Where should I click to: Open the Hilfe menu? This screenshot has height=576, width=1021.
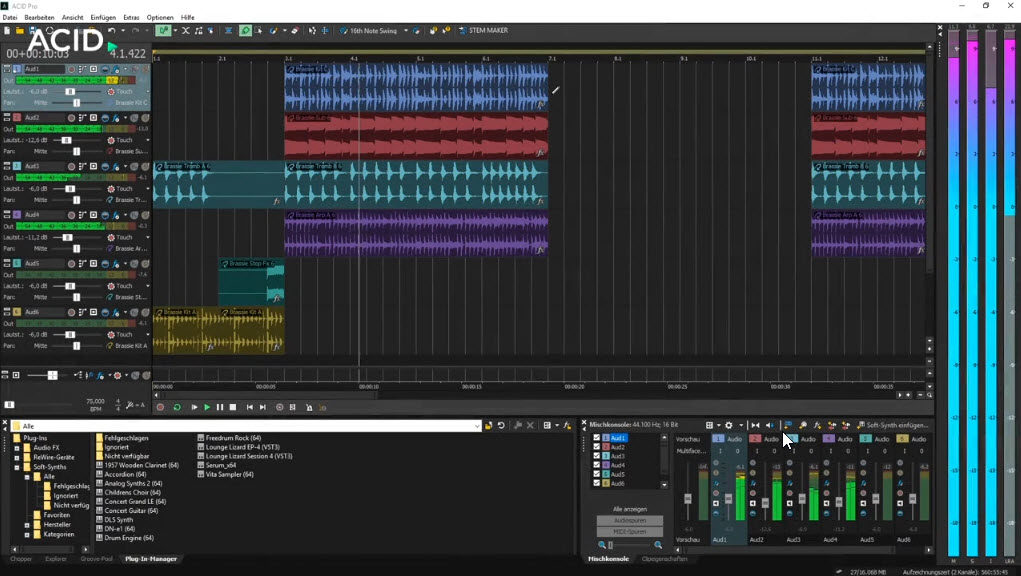[188, 18]
